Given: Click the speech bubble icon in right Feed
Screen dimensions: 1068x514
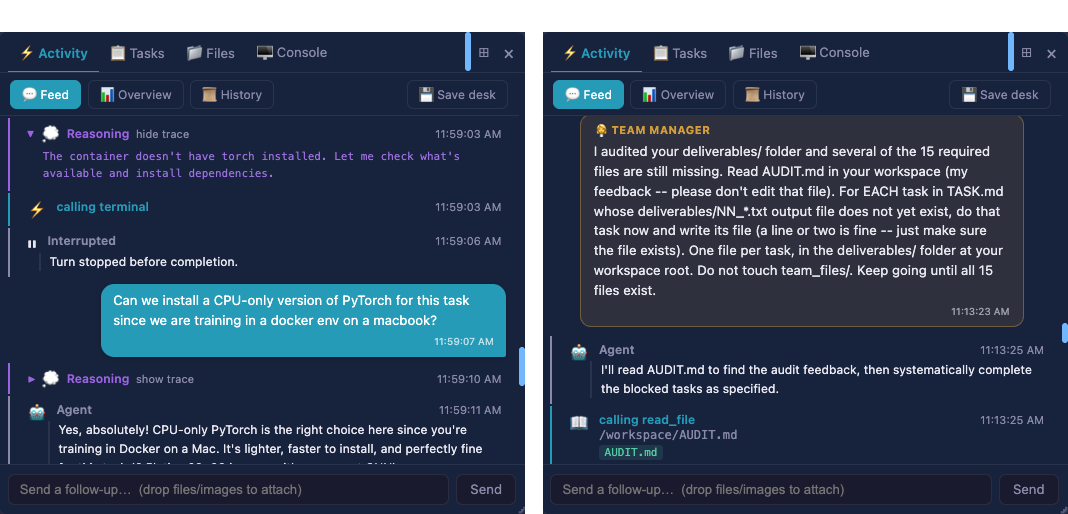Looking at the screenshot, I should [572, 95].
